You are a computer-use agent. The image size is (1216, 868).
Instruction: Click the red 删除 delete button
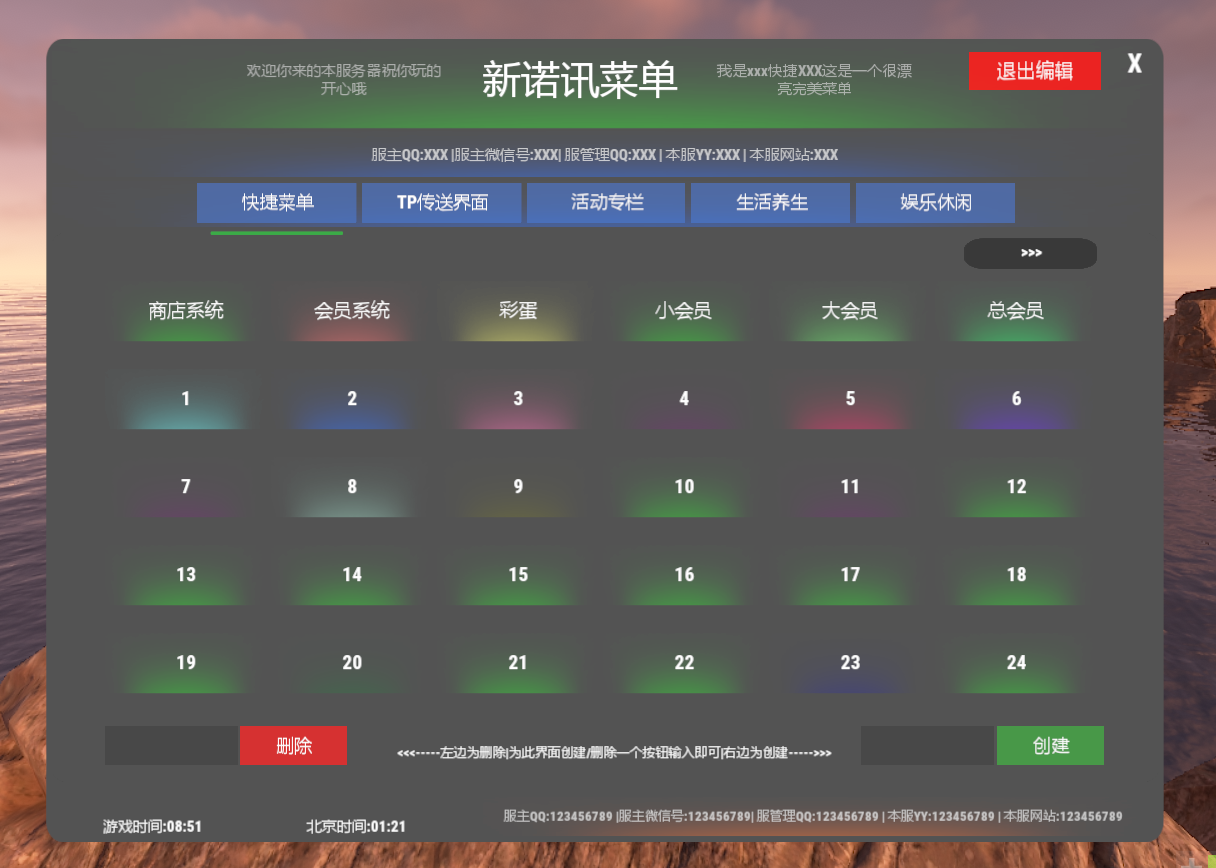click(293, 746)
